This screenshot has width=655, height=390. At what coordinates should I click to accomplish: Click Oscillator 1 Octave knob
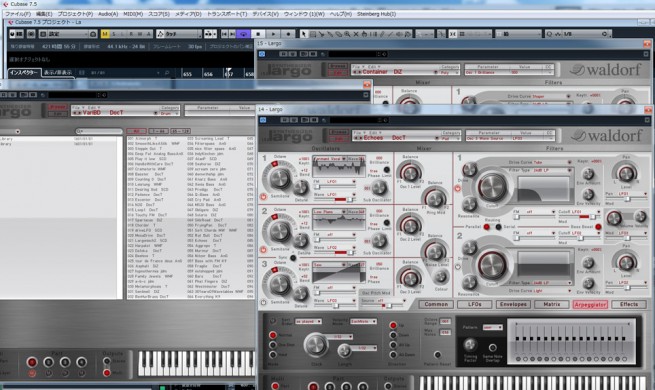(x=279, y=178)
